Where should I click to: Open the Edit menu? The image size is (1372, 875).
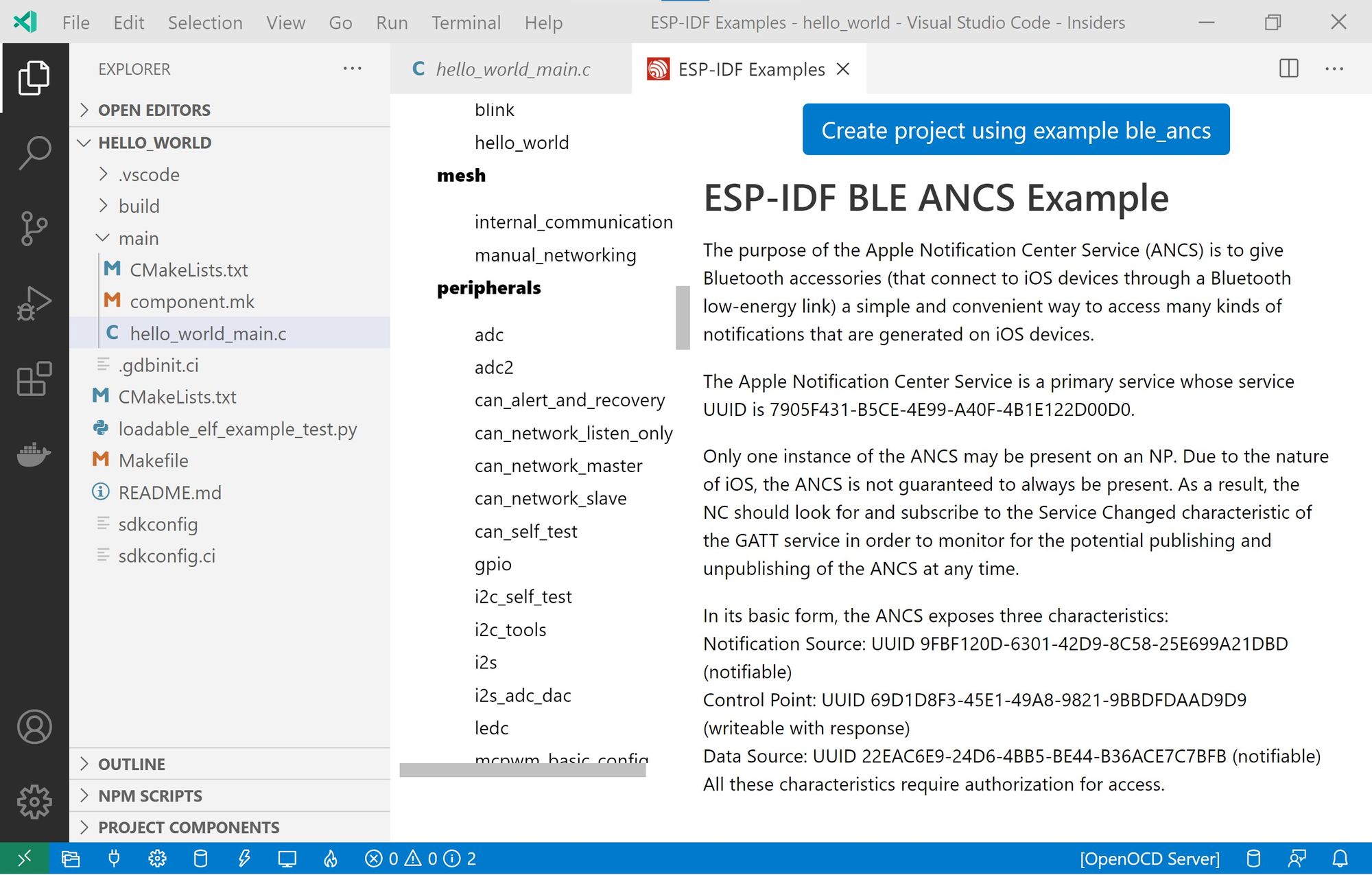(x=128, y=23)
